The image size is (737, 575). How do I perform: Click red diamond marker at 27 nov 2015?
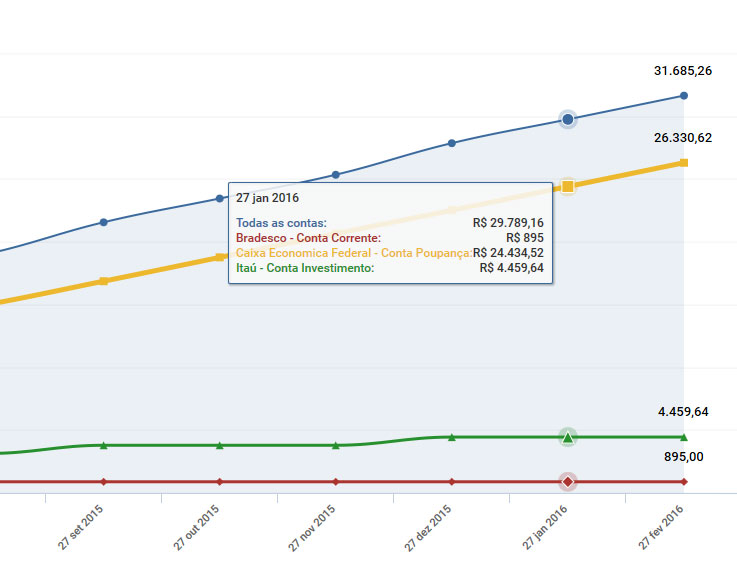pos(336,482)
